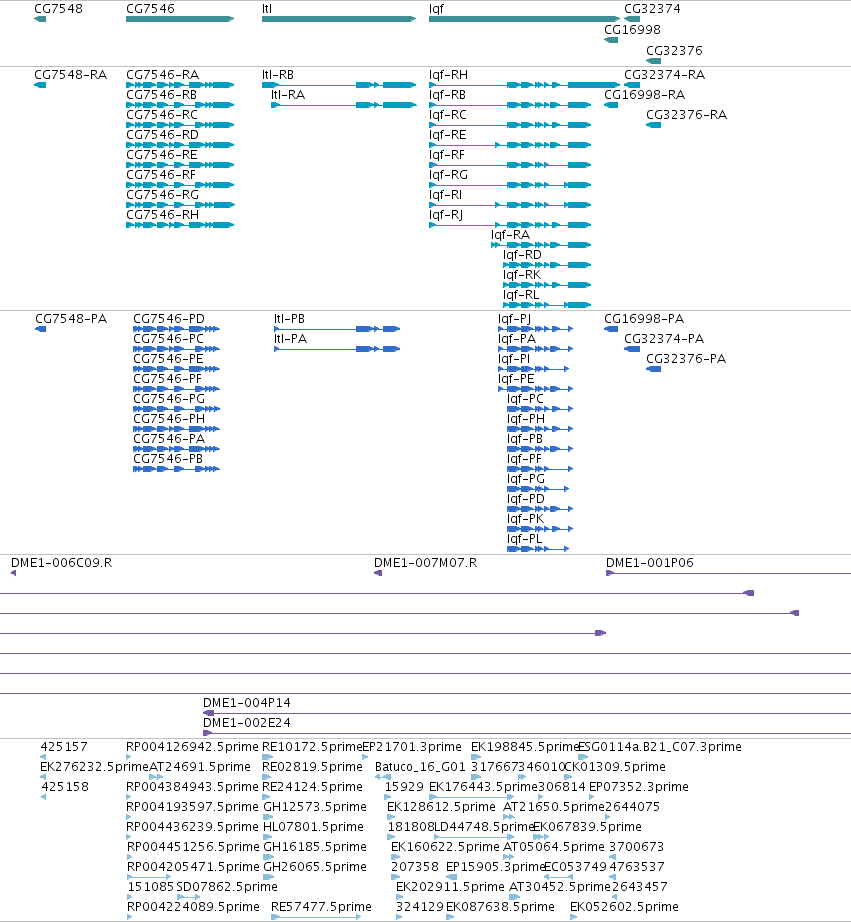
Task: Select the DME1-007M07.R BAC label
Action: pos(425,563)
